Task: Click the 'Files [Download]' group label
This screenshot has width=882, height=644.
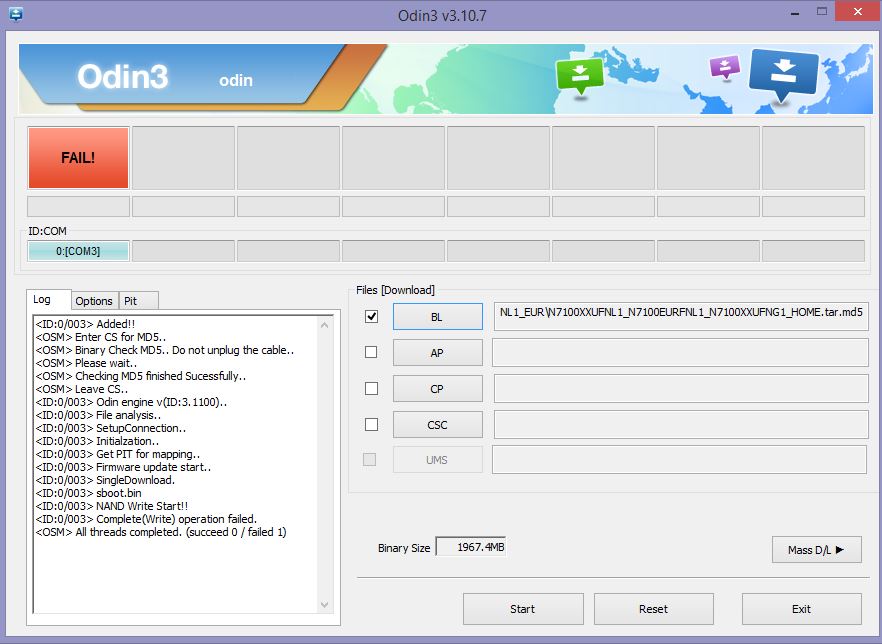Action: pos(395,290)
